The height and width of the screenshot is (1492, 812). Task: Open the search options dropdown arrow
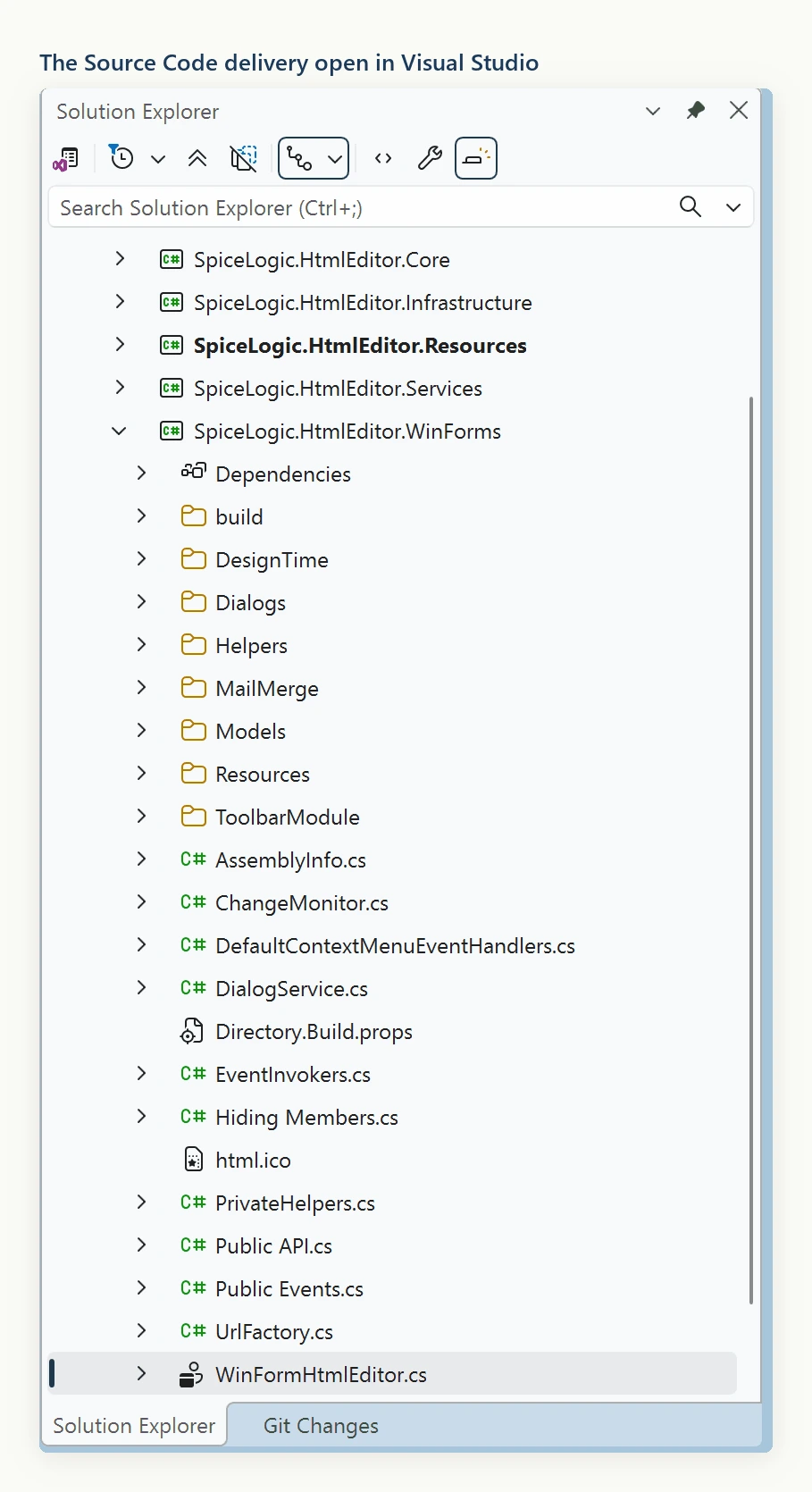coord(733,207)
